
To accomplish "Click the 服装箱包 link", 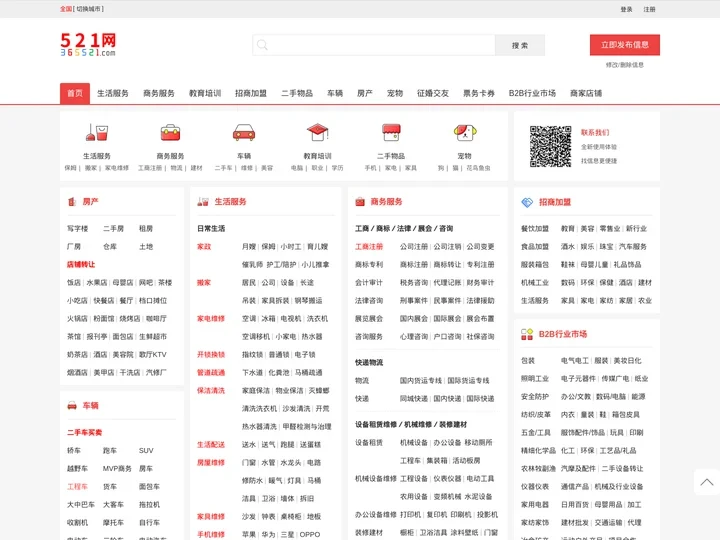I will (535, 264).
